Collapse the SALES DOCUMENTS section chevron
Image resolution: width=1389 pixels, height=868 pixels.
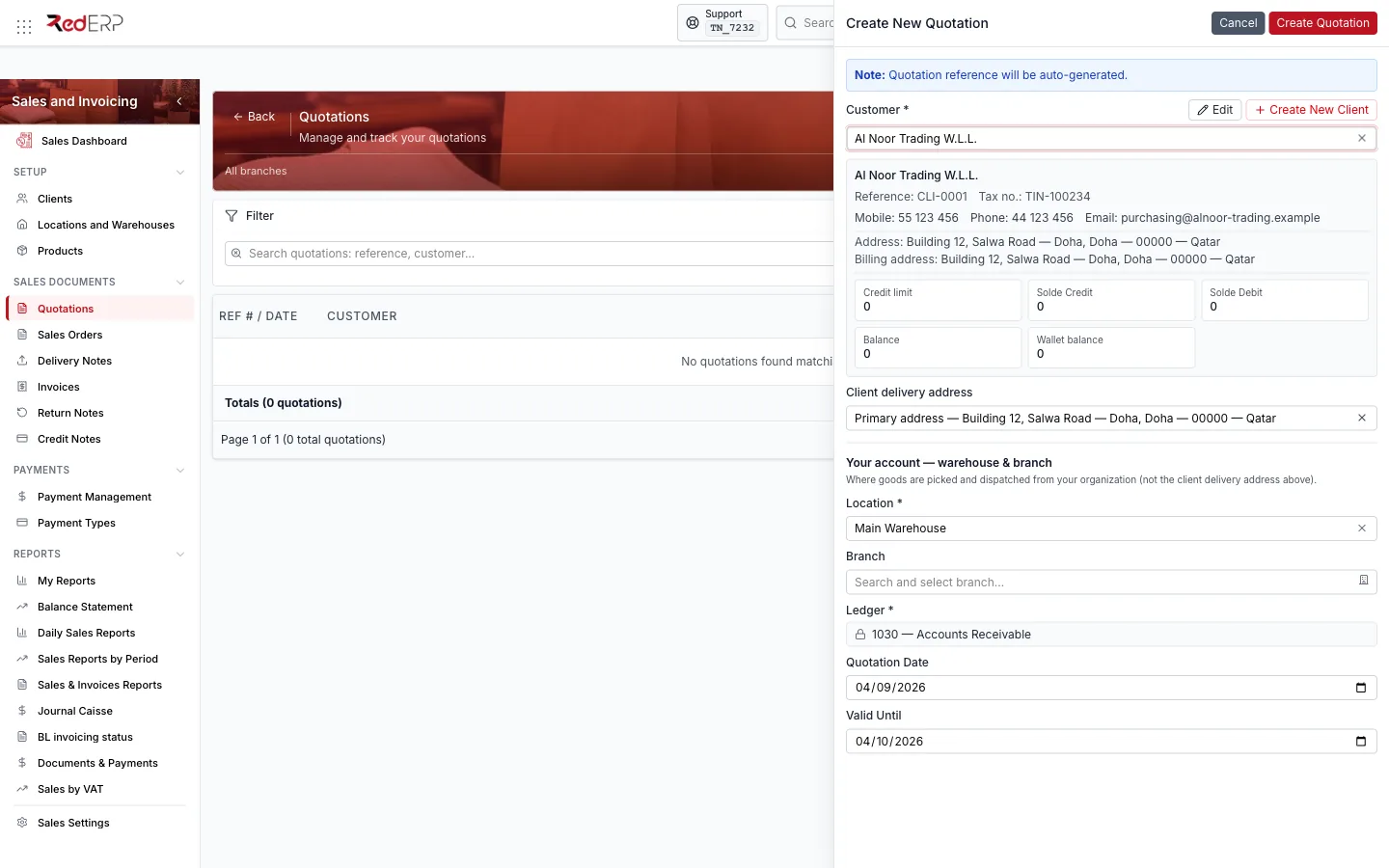coord(180,283)
